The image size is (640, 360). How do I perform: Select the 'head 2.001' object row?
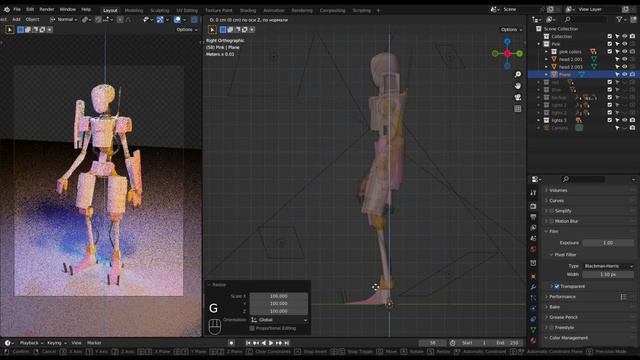(x=571, y=59)
